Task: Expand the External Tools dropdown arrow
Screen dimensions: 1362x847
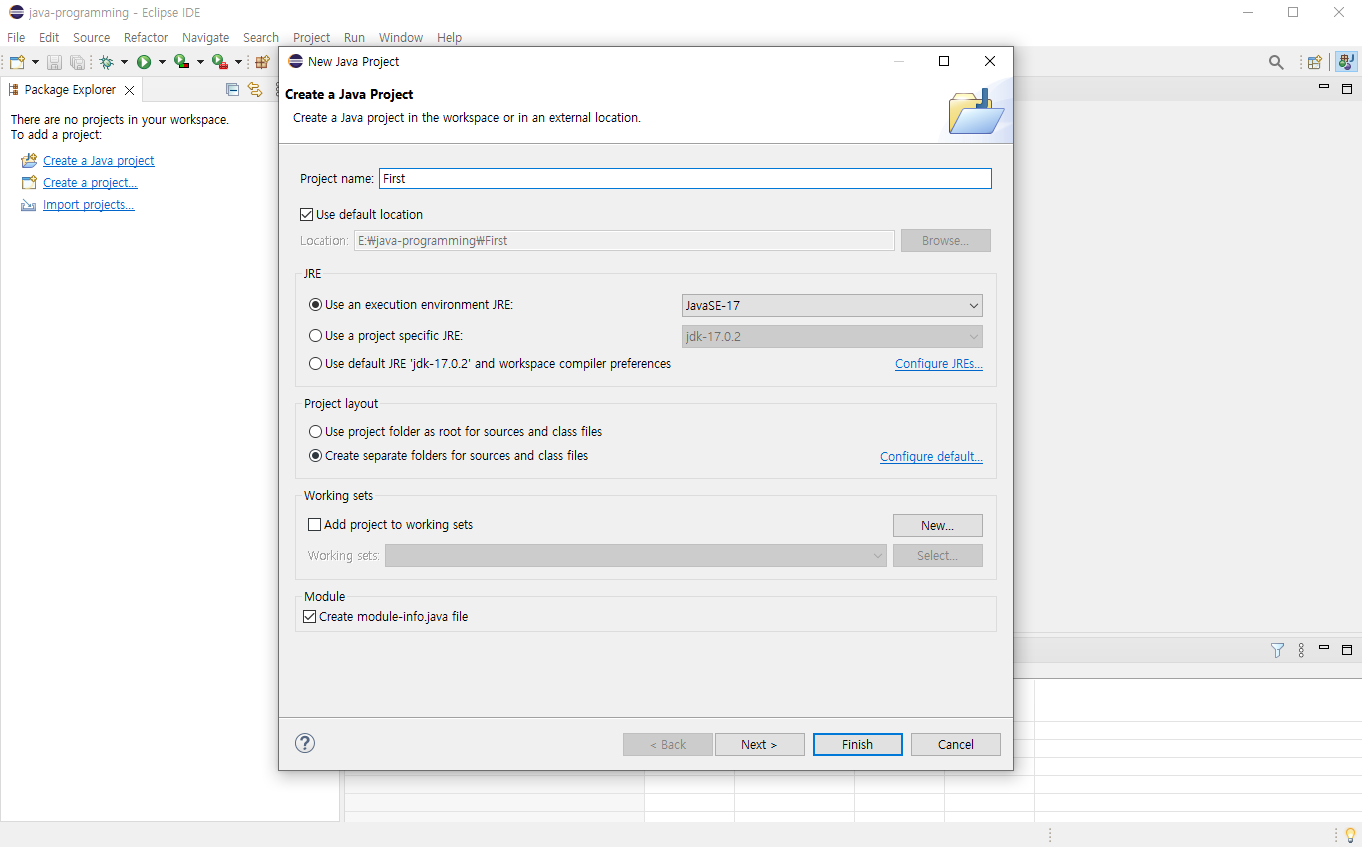Action: click(238, 62)
